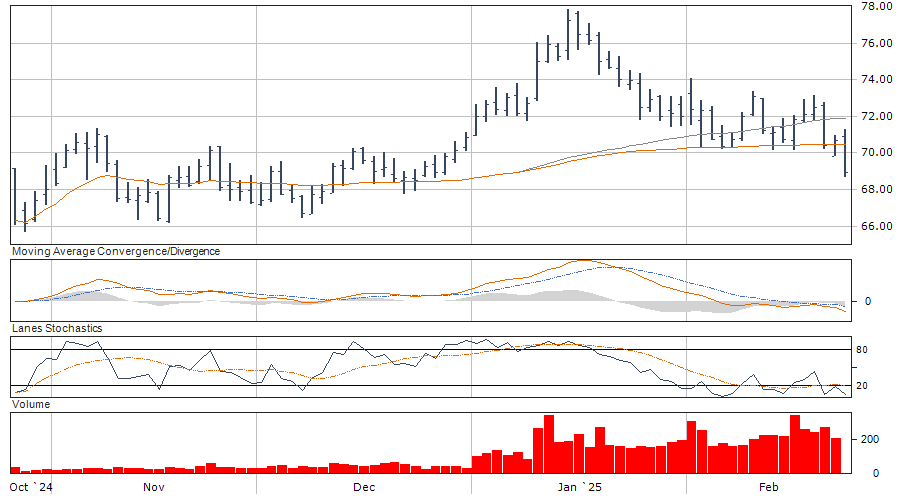Click the tallest red volume bar before Jan '25

tap(548, 444)
